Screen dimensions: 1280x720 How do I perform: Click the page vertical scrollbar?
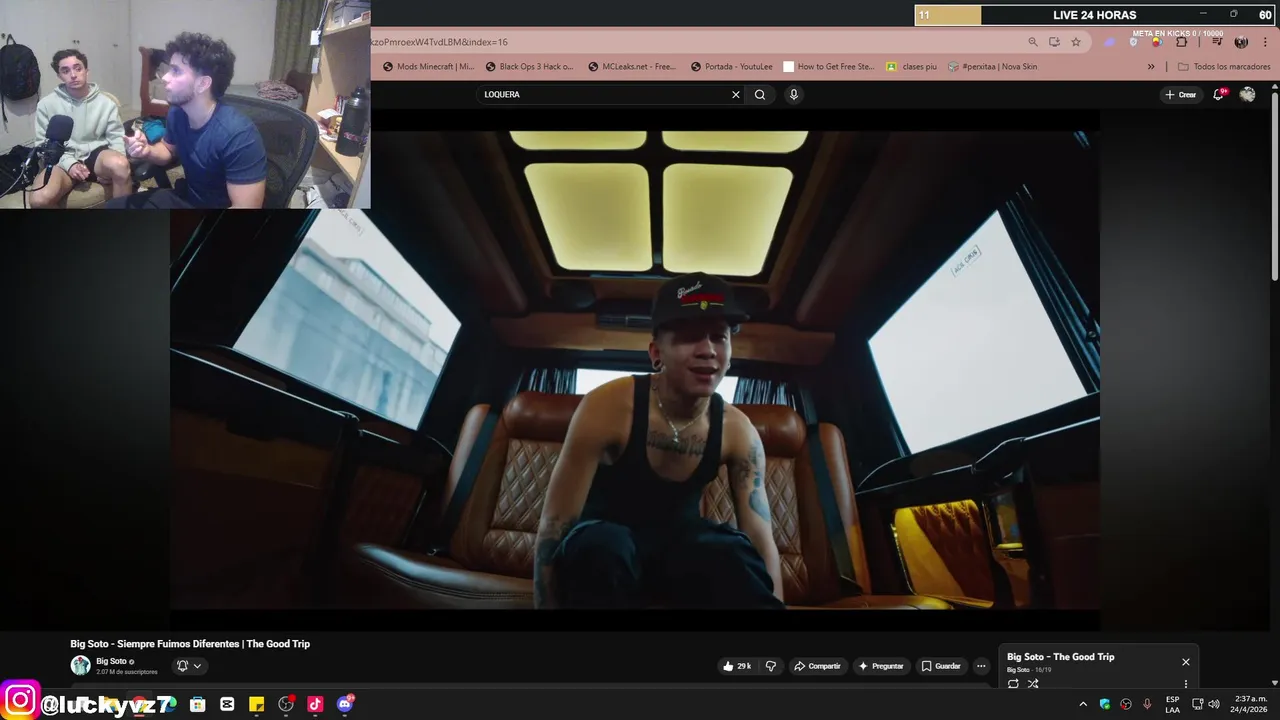point(1274,185)
